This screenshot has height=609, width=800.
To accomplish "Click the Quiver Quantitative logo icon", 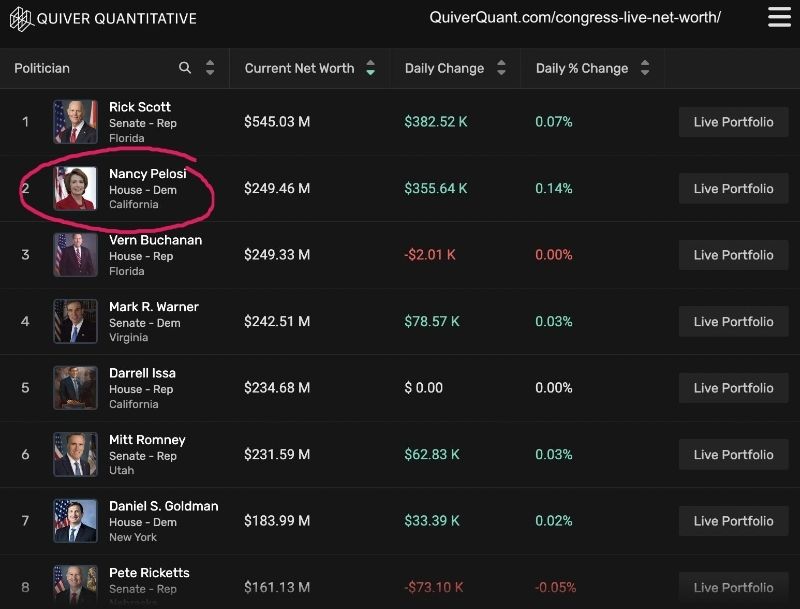I will (21, 19).
